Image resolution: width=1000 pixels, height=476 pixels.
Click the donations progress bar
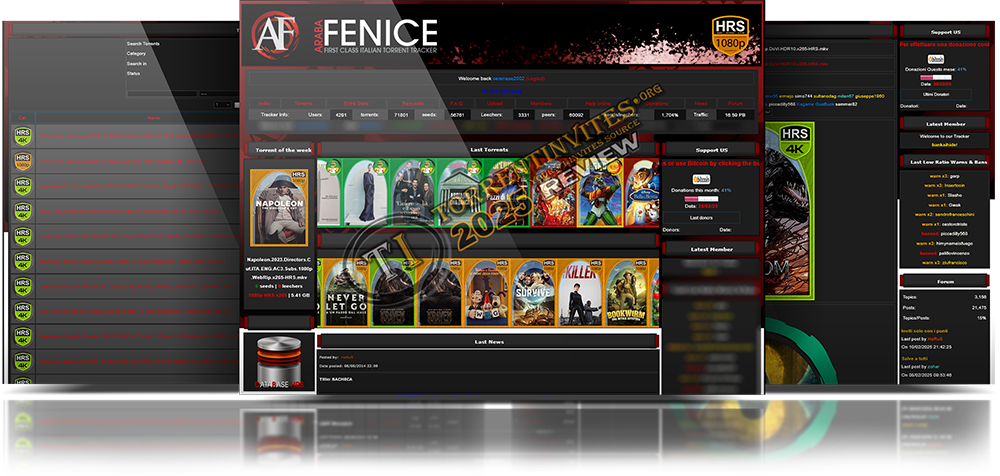tap(699, 198)
